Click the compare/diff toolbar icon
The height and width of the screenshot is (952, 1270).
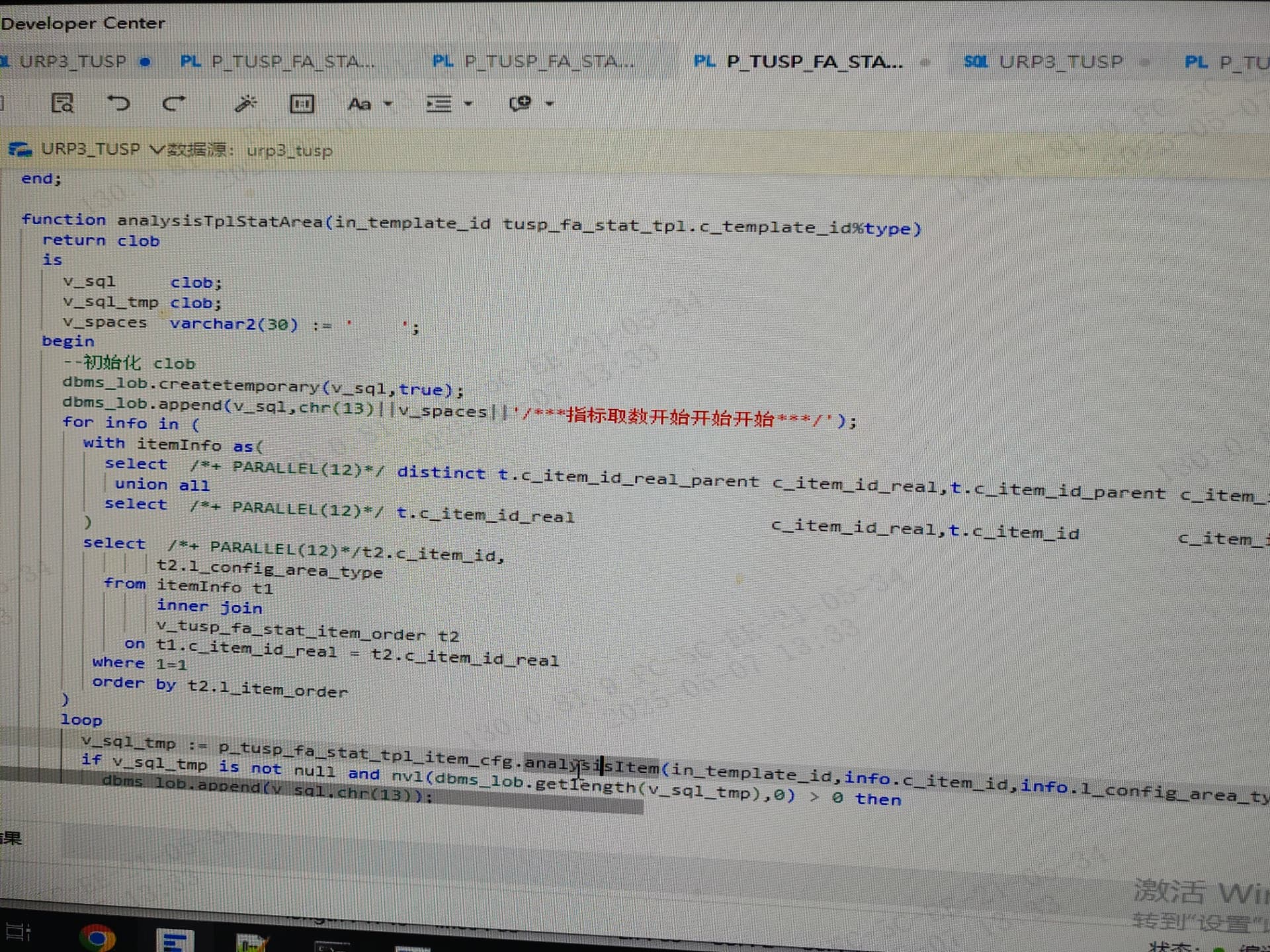tap(302, 103)
